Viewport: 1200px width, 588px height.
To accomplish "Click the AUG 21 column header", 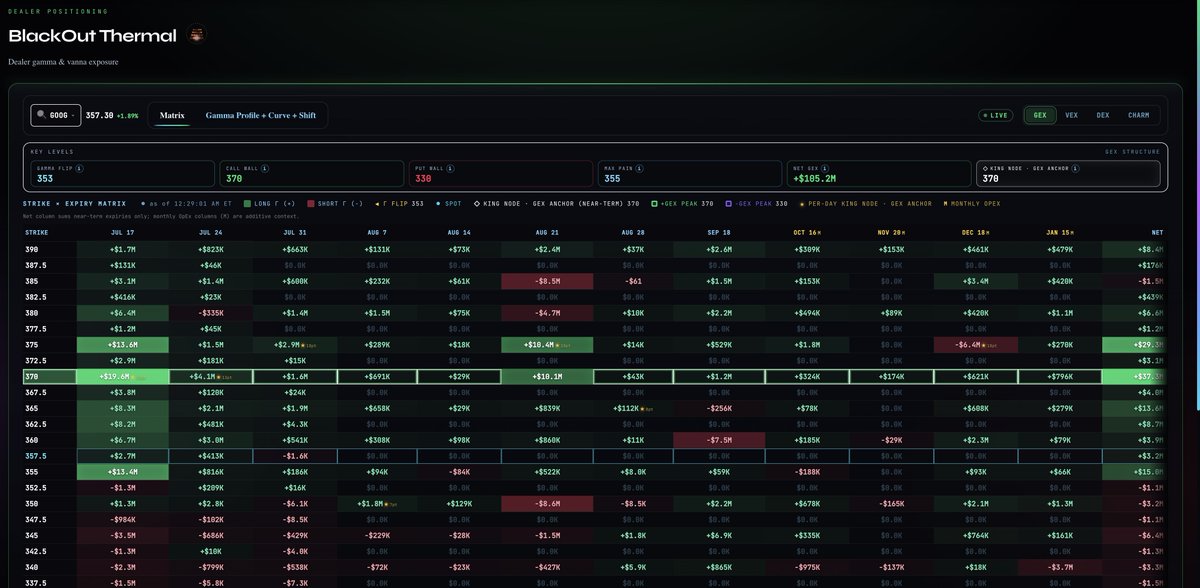I will [546, 231].
